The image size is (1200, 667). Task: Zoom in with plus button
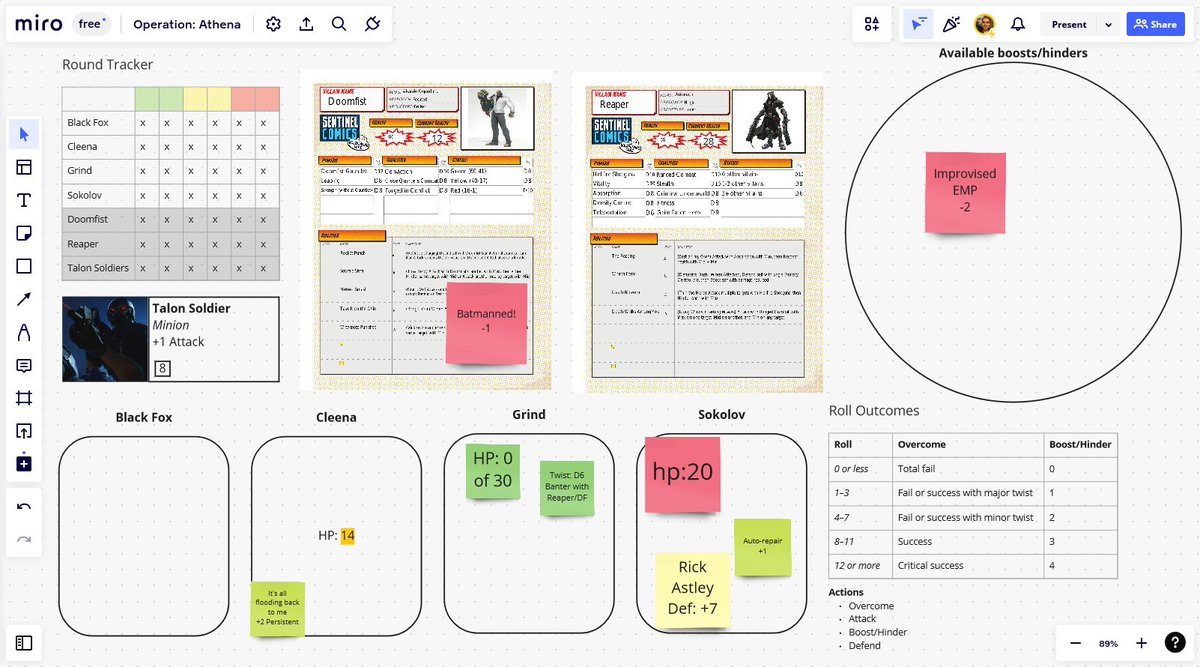click(1142, 643)
